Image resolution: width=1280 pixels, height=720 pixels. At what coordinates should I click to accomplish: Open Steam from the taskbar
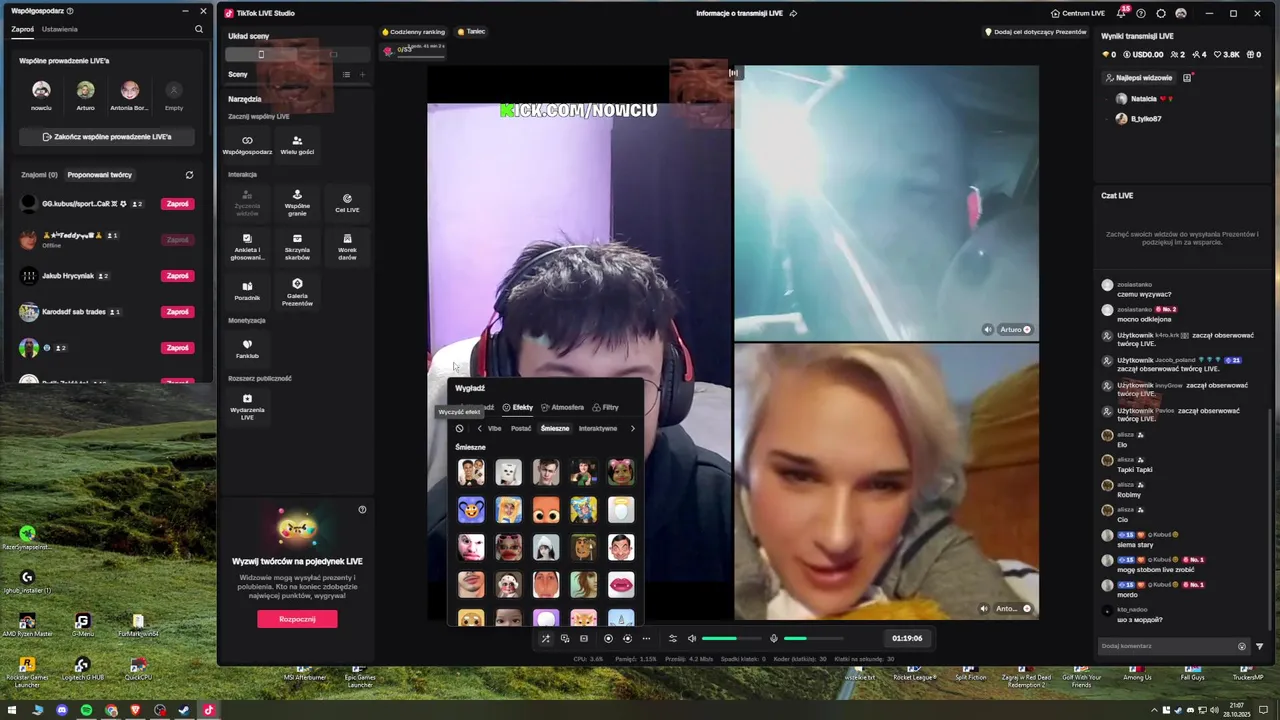click(x=184, y=711)
